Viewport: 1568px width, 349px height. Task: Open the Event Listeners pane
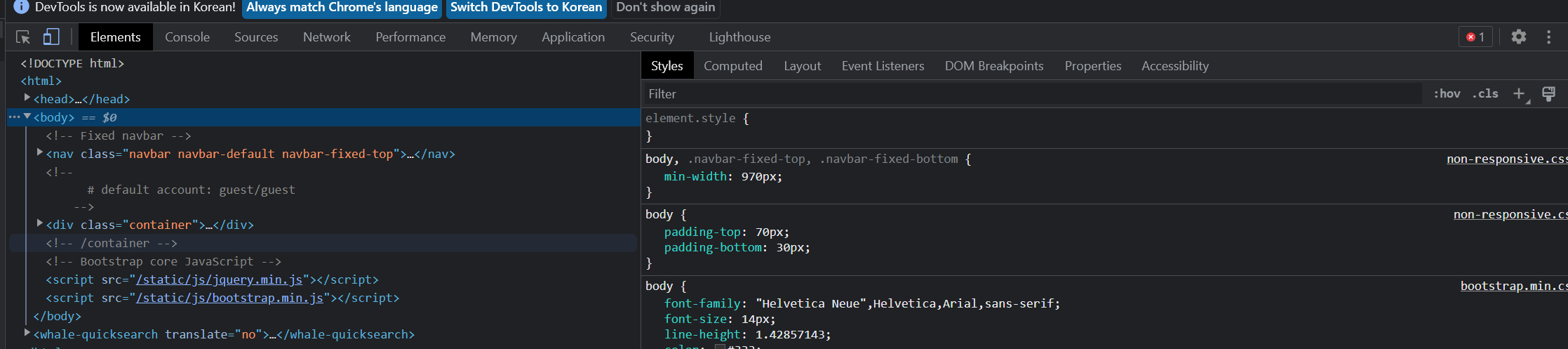click(883, 66)
